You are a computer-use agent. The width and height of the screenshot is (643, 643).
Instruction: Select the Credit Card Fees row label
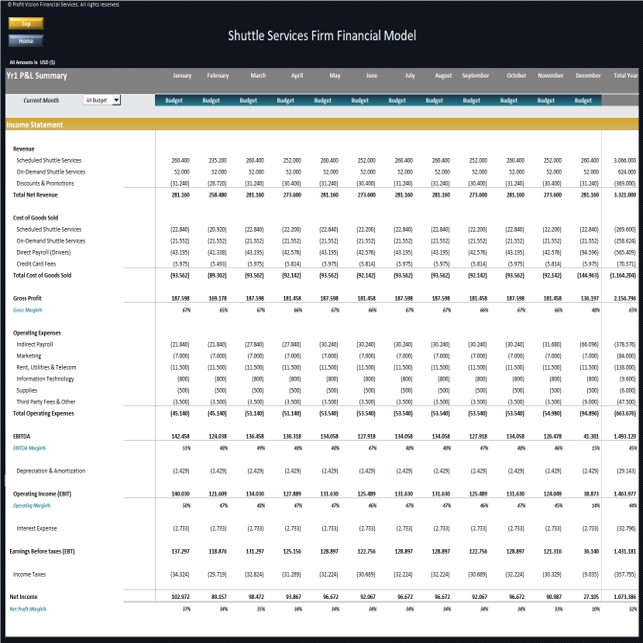[x=36, y=264]
